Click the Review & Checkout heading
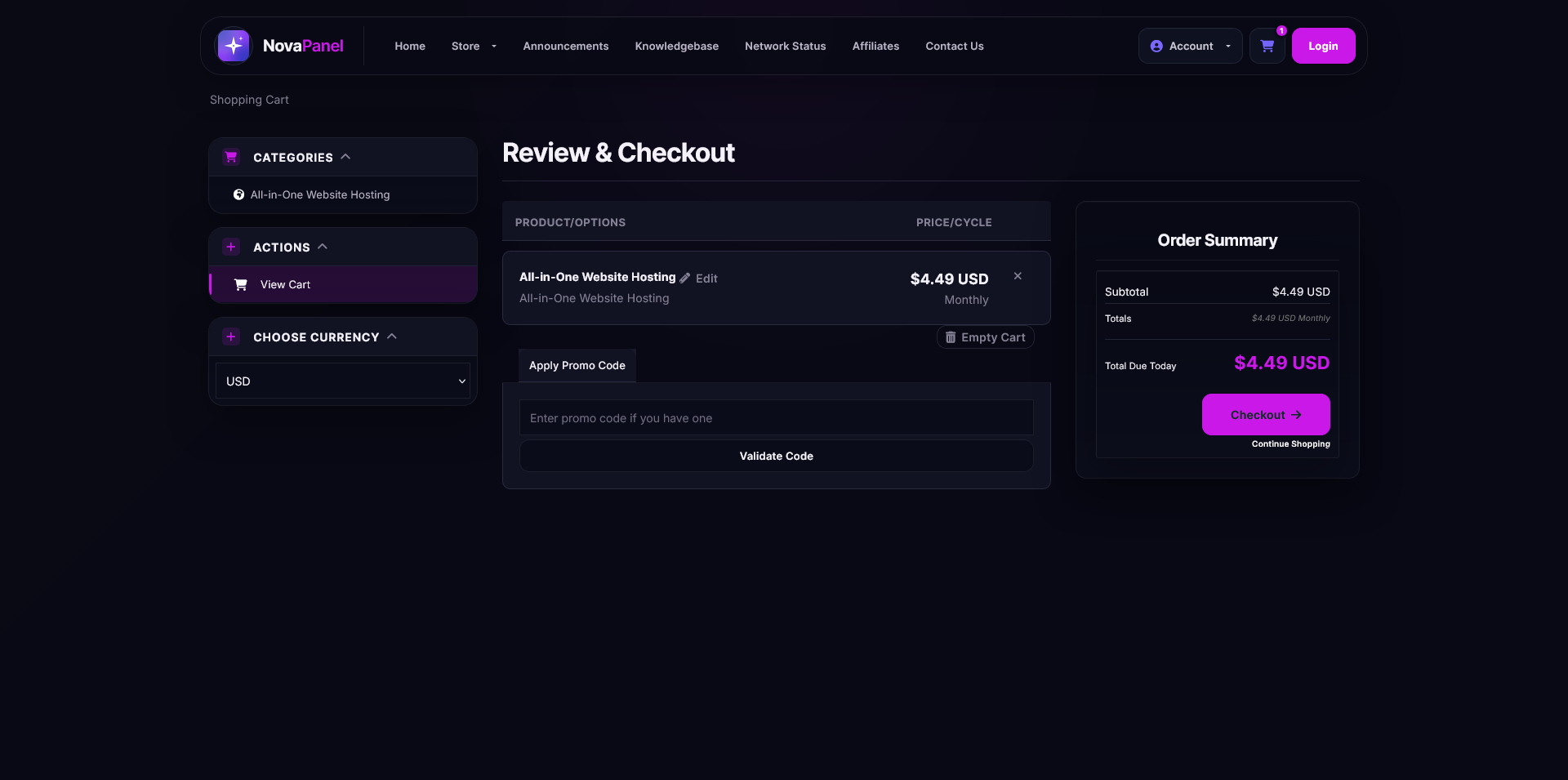This screenshot has width=1568, height=780. (x=618, y=153)
